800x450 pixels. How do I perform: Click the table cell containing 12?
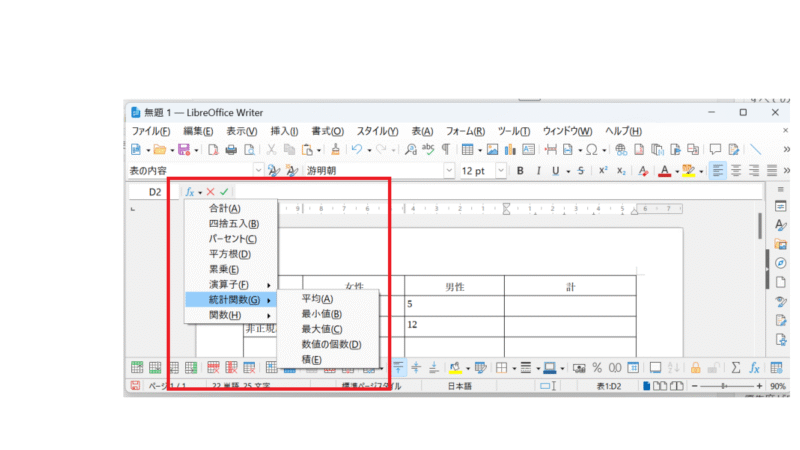click(454, 326)
